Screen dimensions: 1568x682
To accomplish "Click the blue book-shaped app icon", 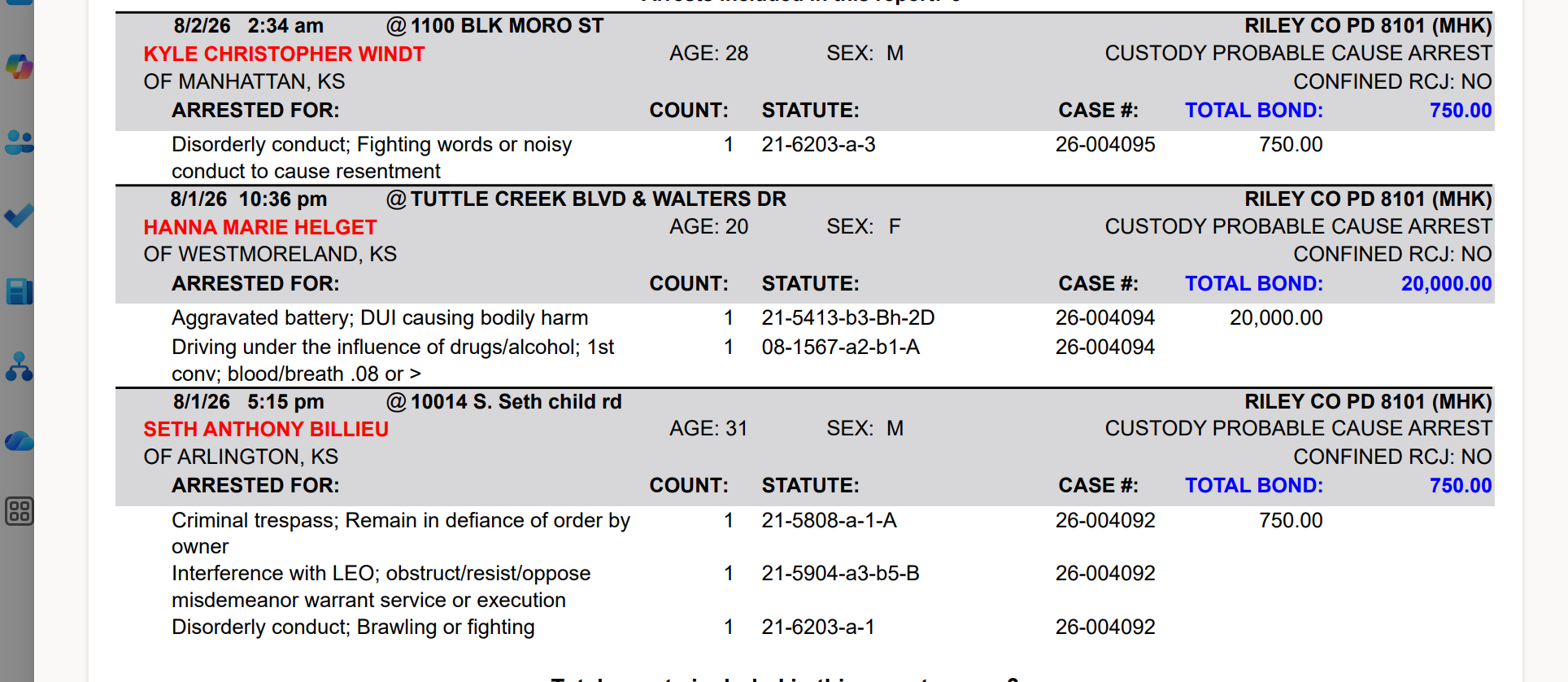I will (19, 291).
